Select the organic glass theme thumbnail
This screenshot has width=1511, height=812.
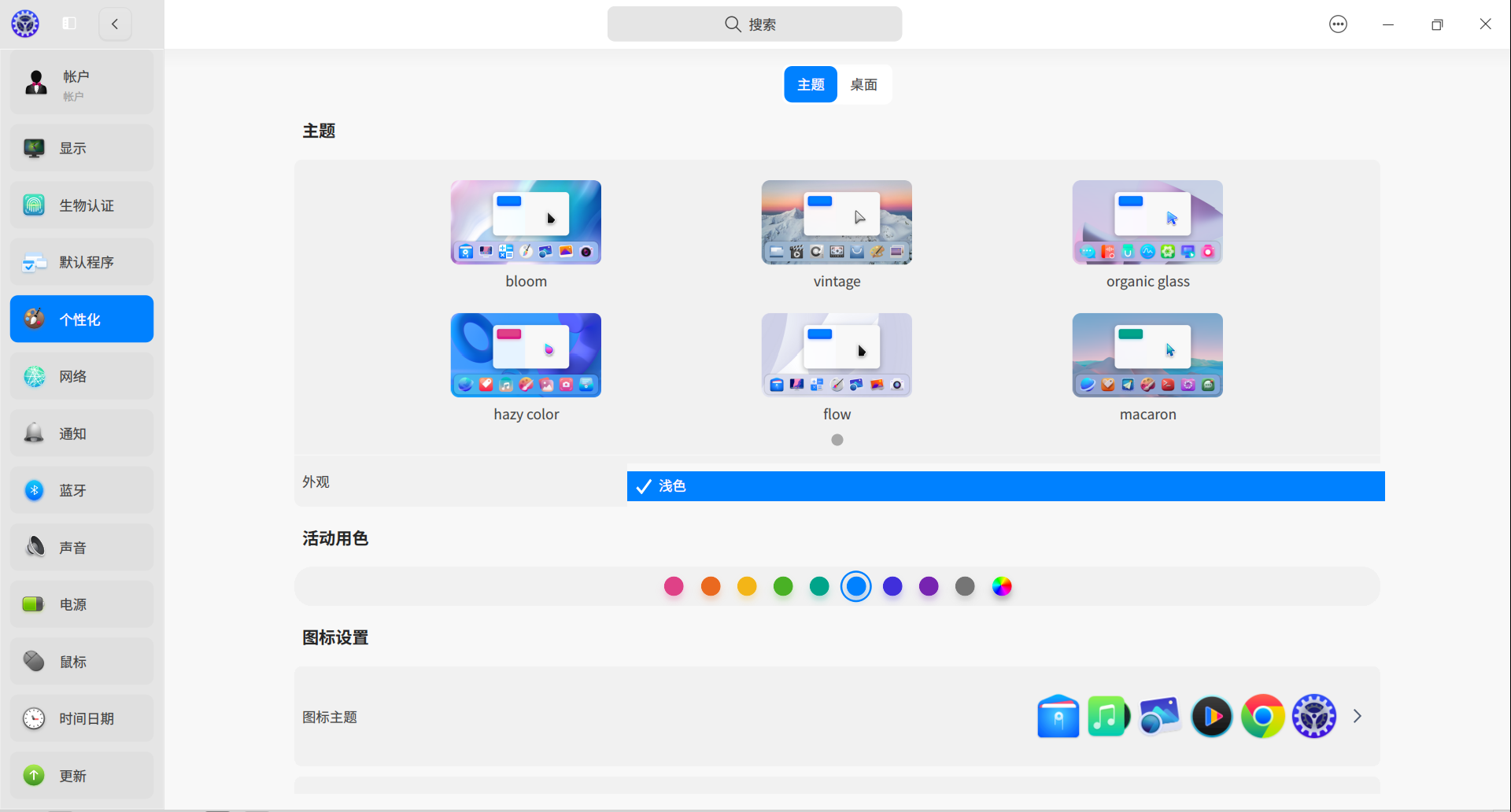pyautogui.click(x=1147, y=222)
